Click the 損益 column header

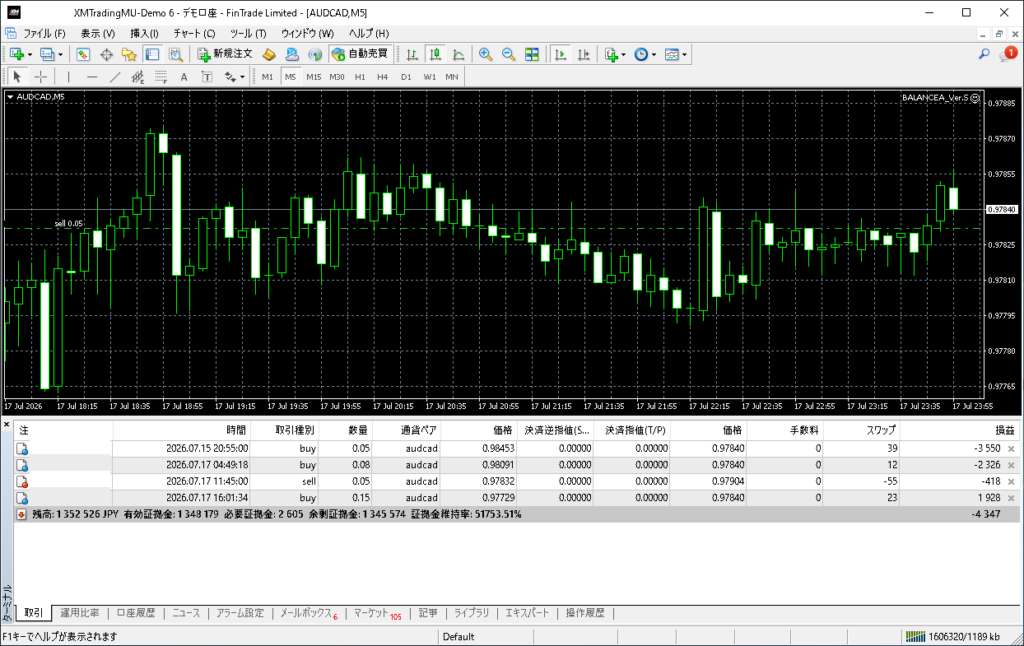[x=1004, y=430]
